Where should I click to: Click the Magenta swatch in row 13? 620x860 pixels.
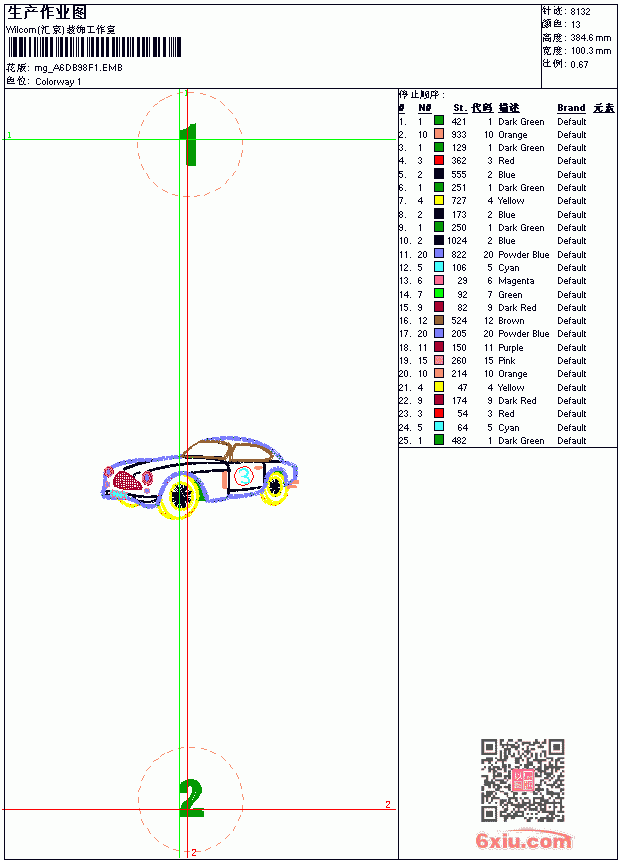pyautogui.click(x=439, y=280)
